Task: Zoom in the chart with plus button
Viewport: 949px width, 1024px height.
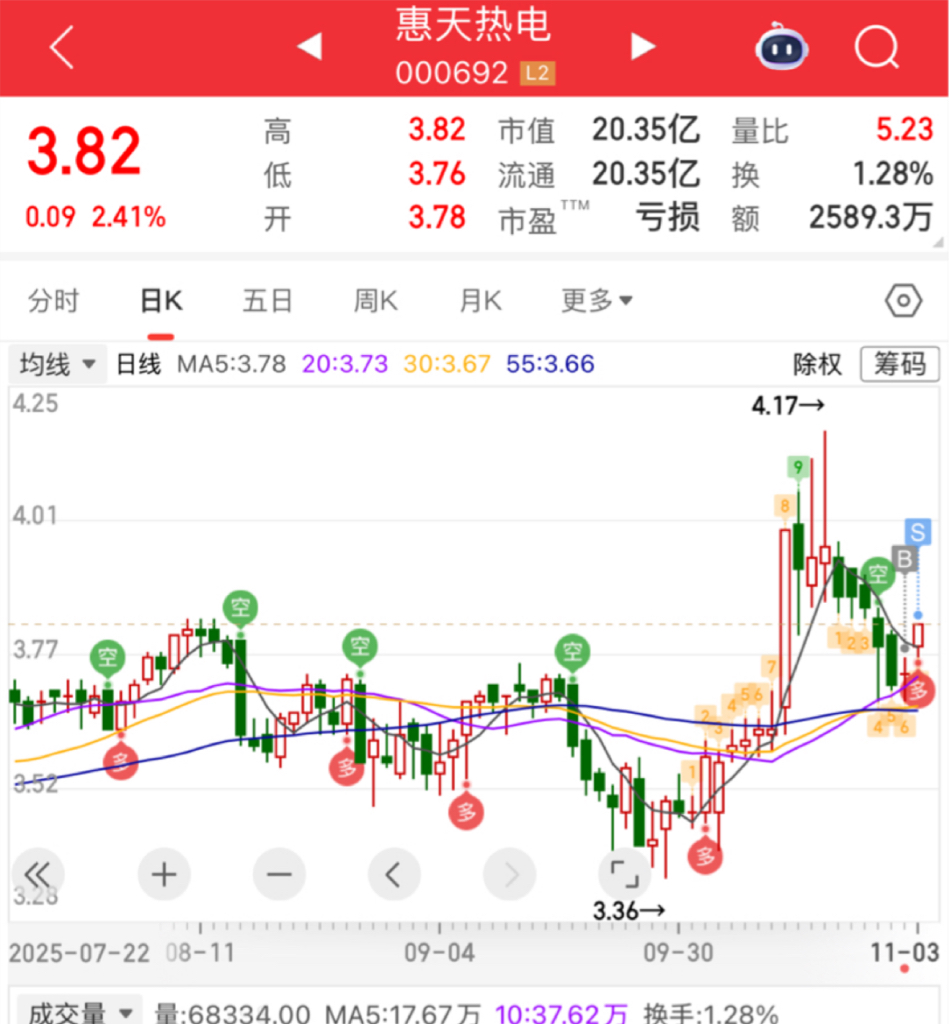Action: coord(164,874)
